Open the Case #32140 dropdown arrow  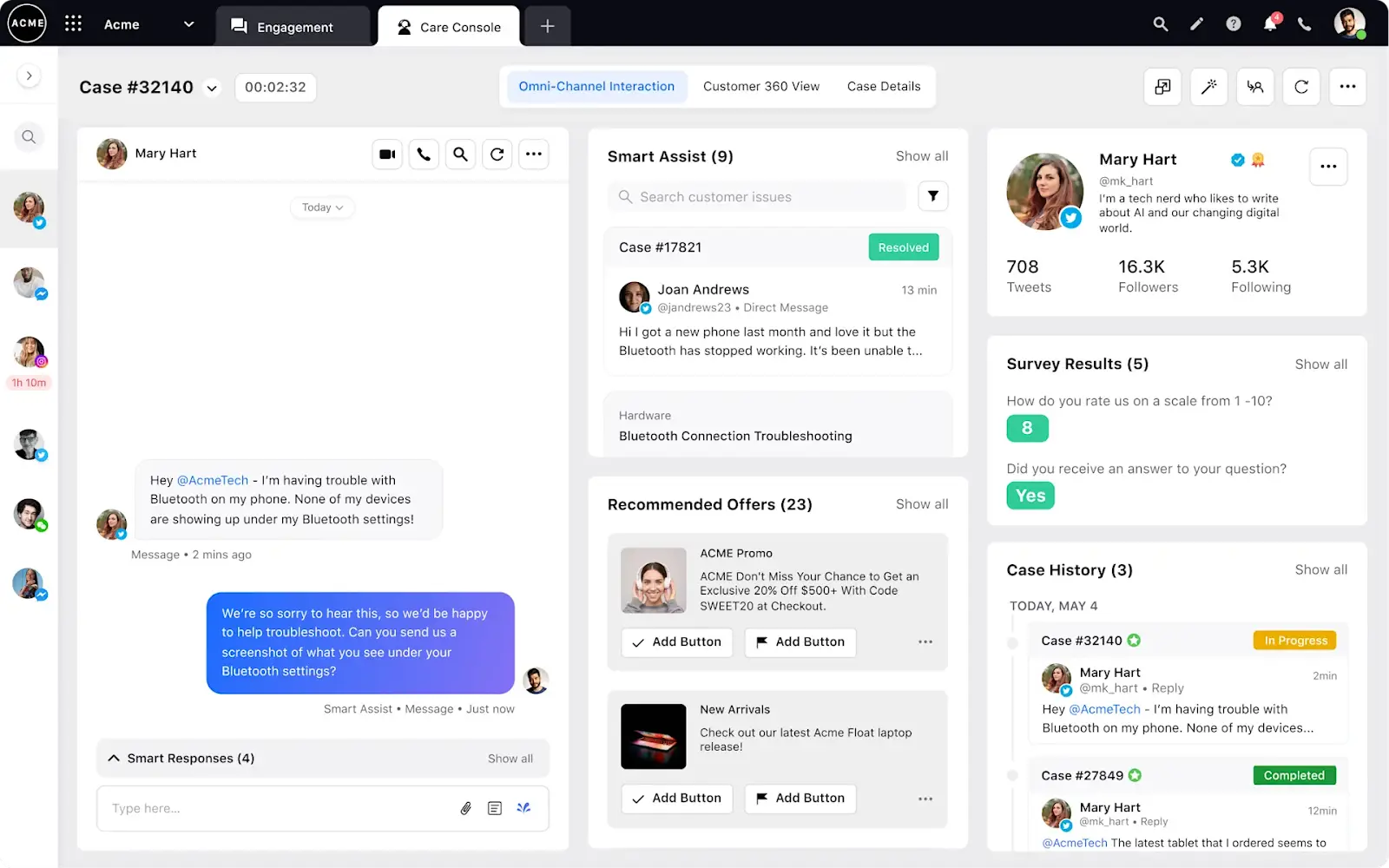click(211, 88)
